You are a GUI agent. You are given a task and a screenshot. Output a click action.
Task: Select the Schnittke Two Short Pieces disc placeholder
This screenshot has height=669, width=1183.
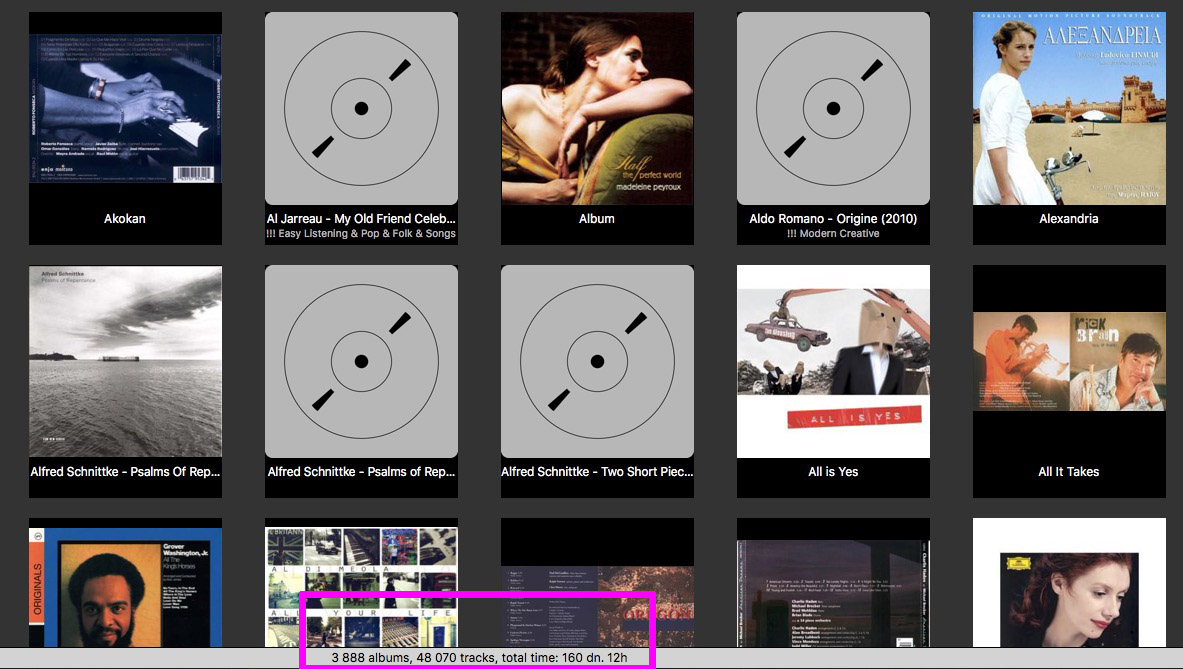coord(597,361)
